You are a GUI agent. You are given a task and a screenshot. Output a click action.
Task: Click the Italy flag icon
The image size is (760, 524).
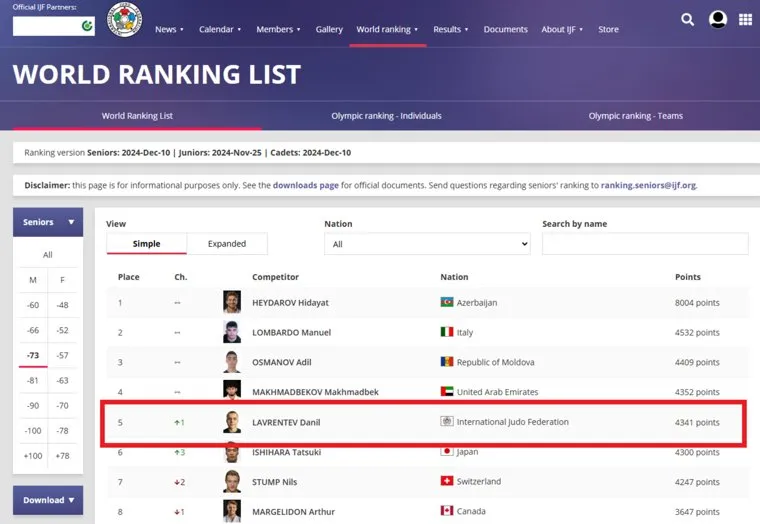point(447,332)
